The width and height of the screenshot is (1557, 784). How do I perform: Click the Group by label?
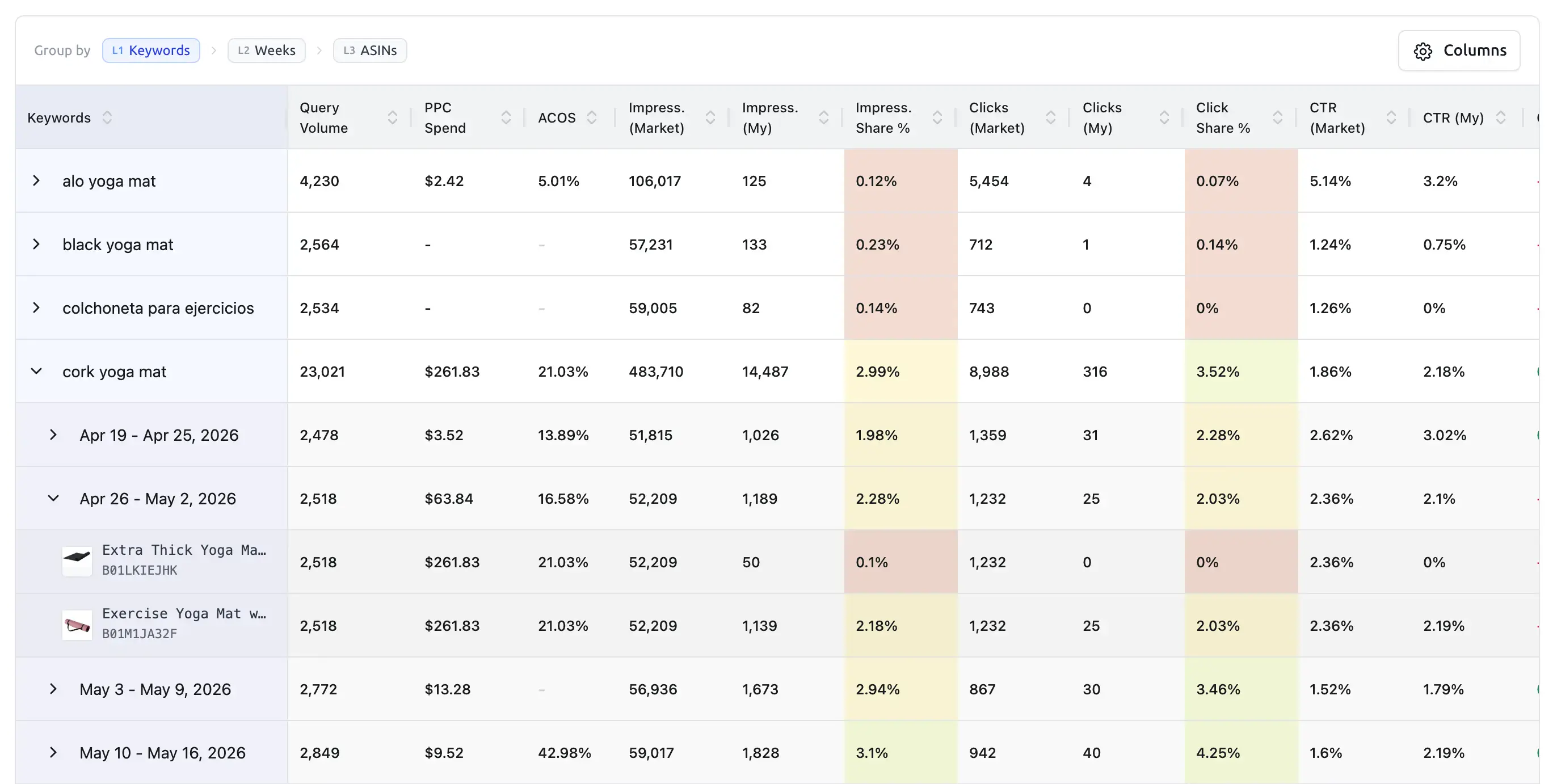coord(62,50)
